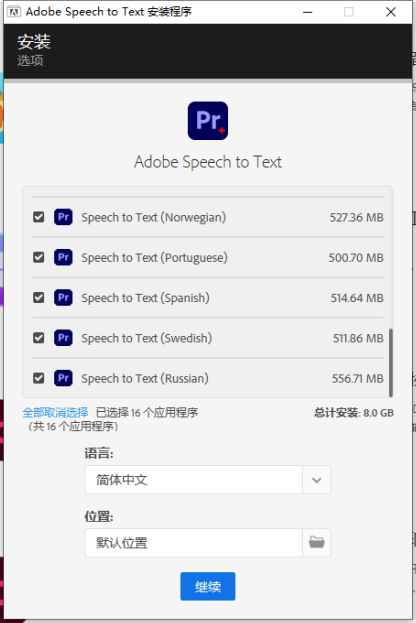Select Speech to Text (Russian) label

point(145,379)
